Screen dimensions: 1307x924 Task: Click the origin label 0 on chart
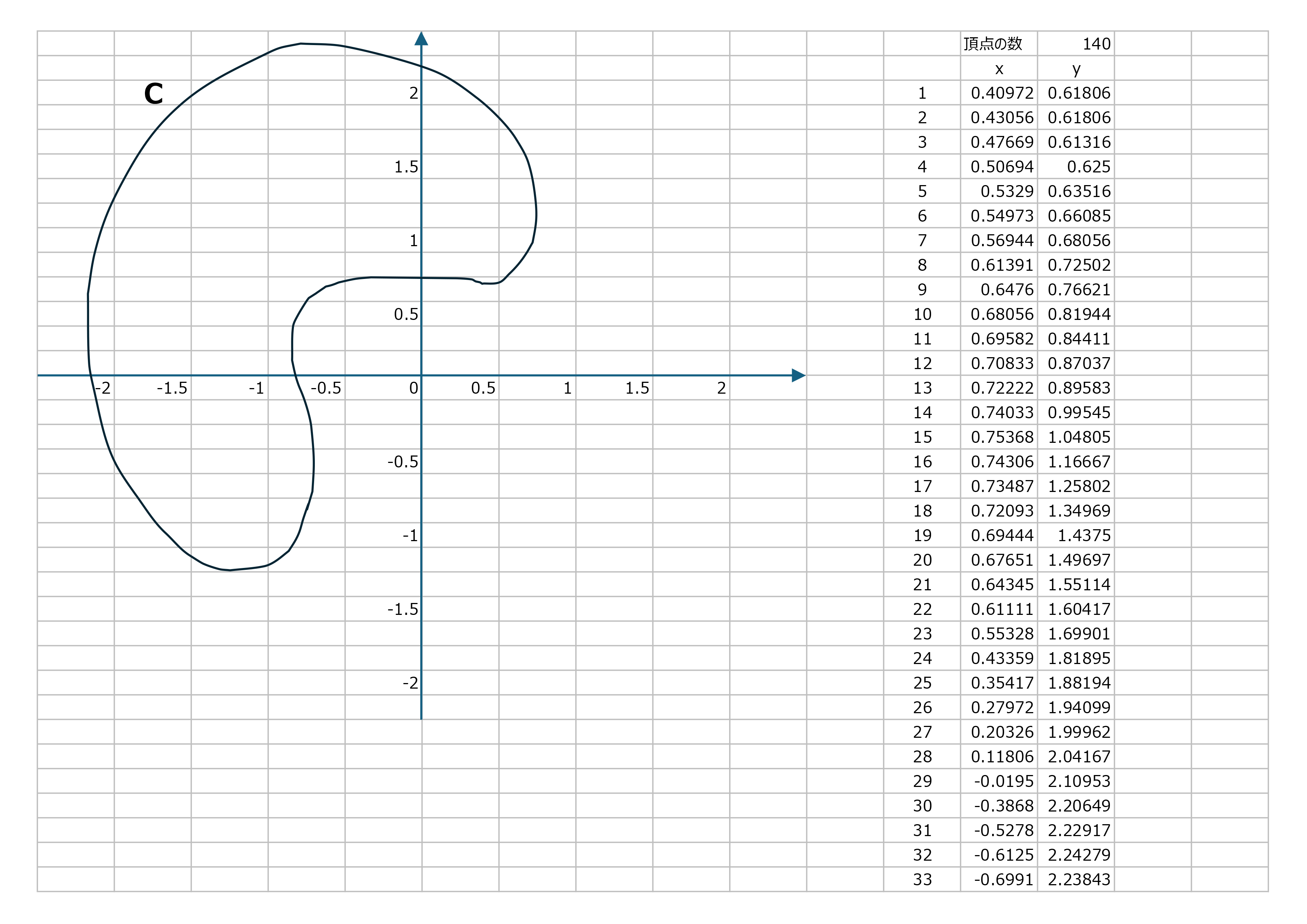(x=413, y=388)
